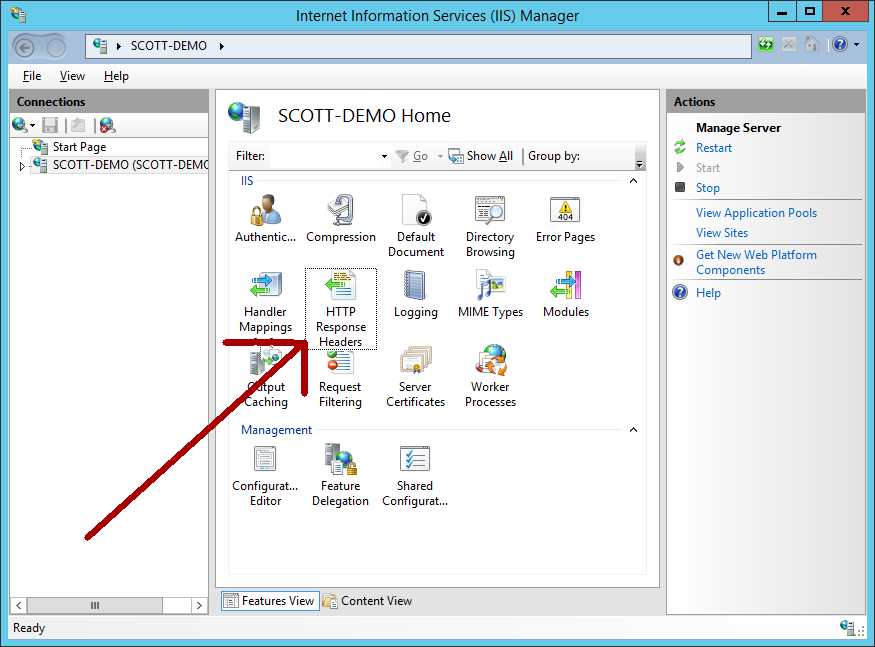
Task: Click the Back navigation arrow
Action: [24, 47]
